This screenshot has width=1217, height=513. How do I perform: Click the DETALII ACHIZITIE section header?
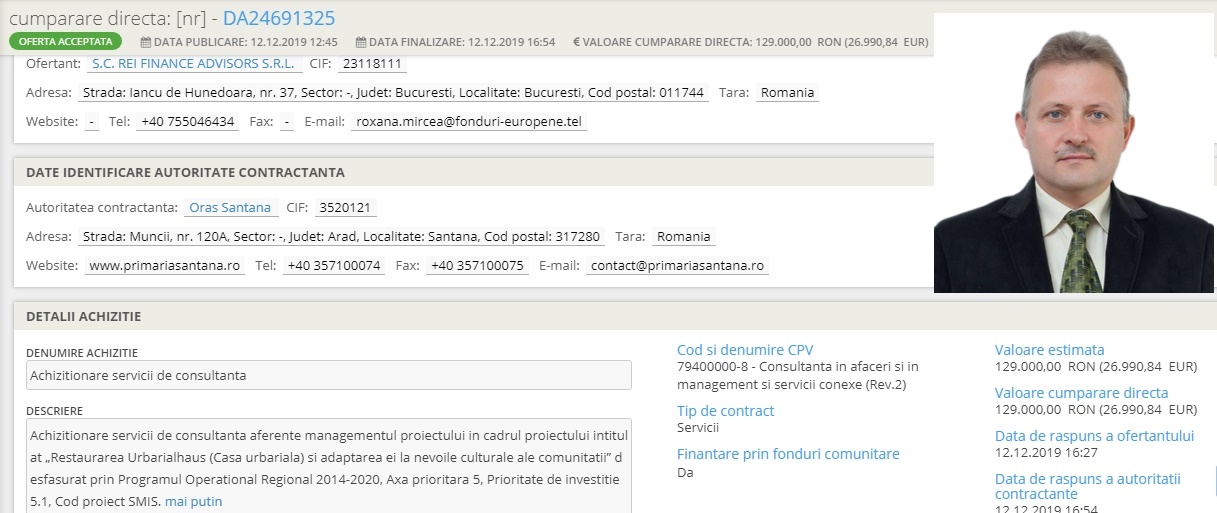tap(84, 317)
